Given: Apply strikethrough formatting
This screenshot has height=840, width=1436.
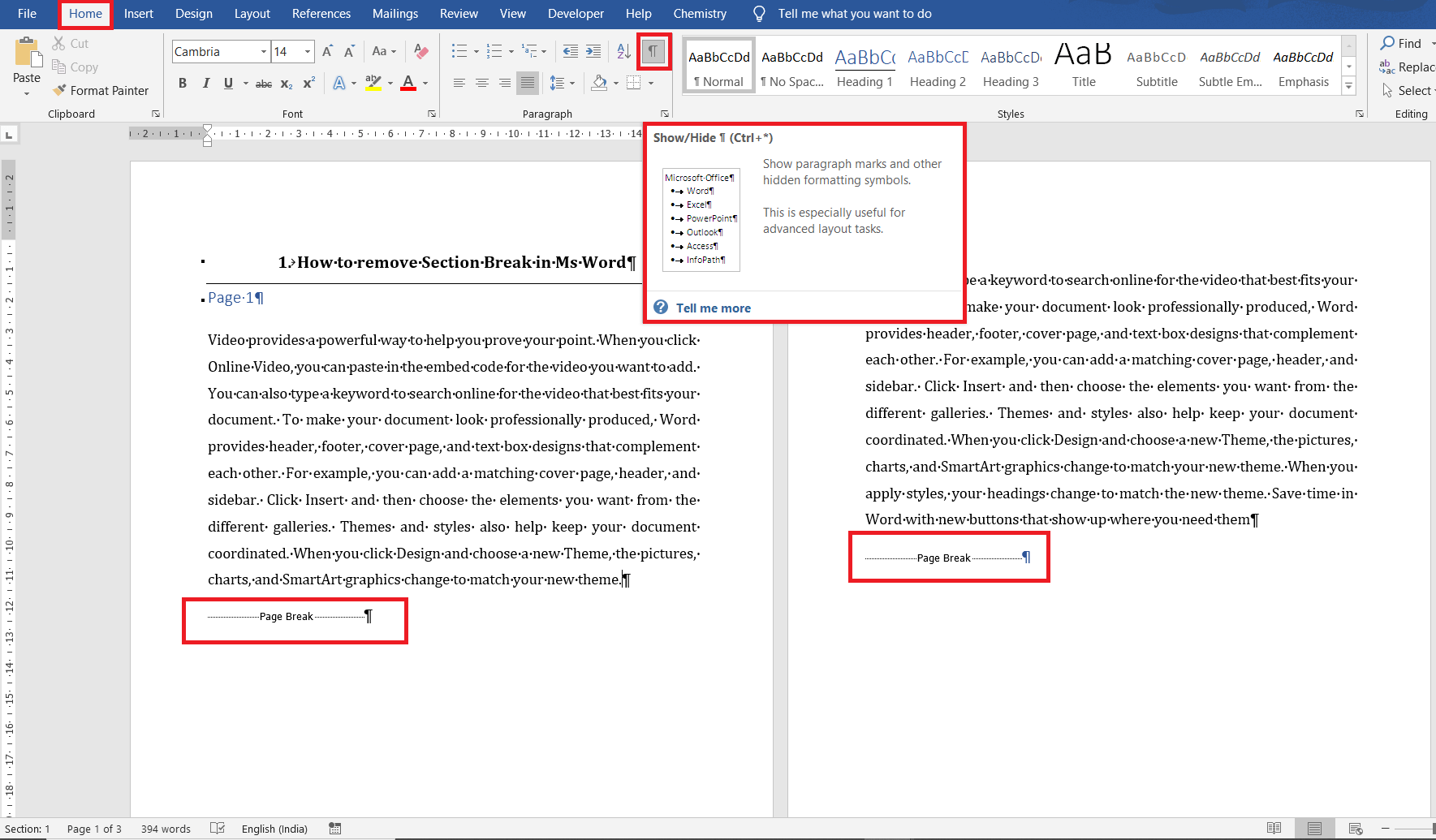Looking at the screenshot, I should tap(263, 83).
